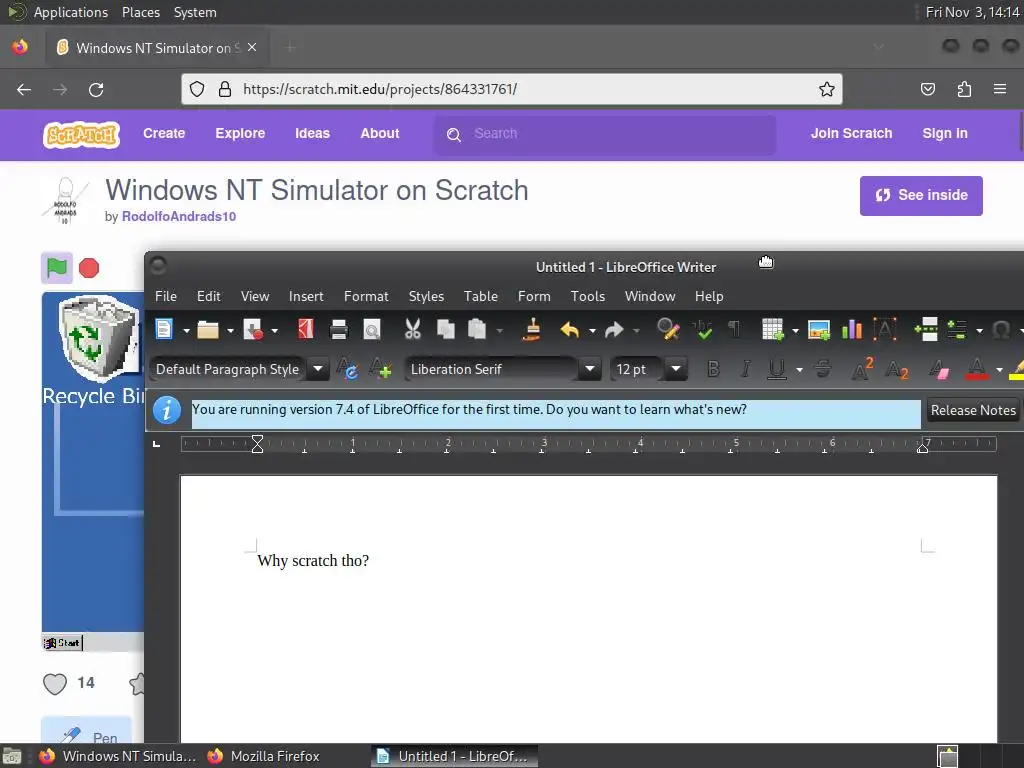Screen dimensions: 1024x768
Task: Open the File menu in Writer
Action: [x=166, y=296]
